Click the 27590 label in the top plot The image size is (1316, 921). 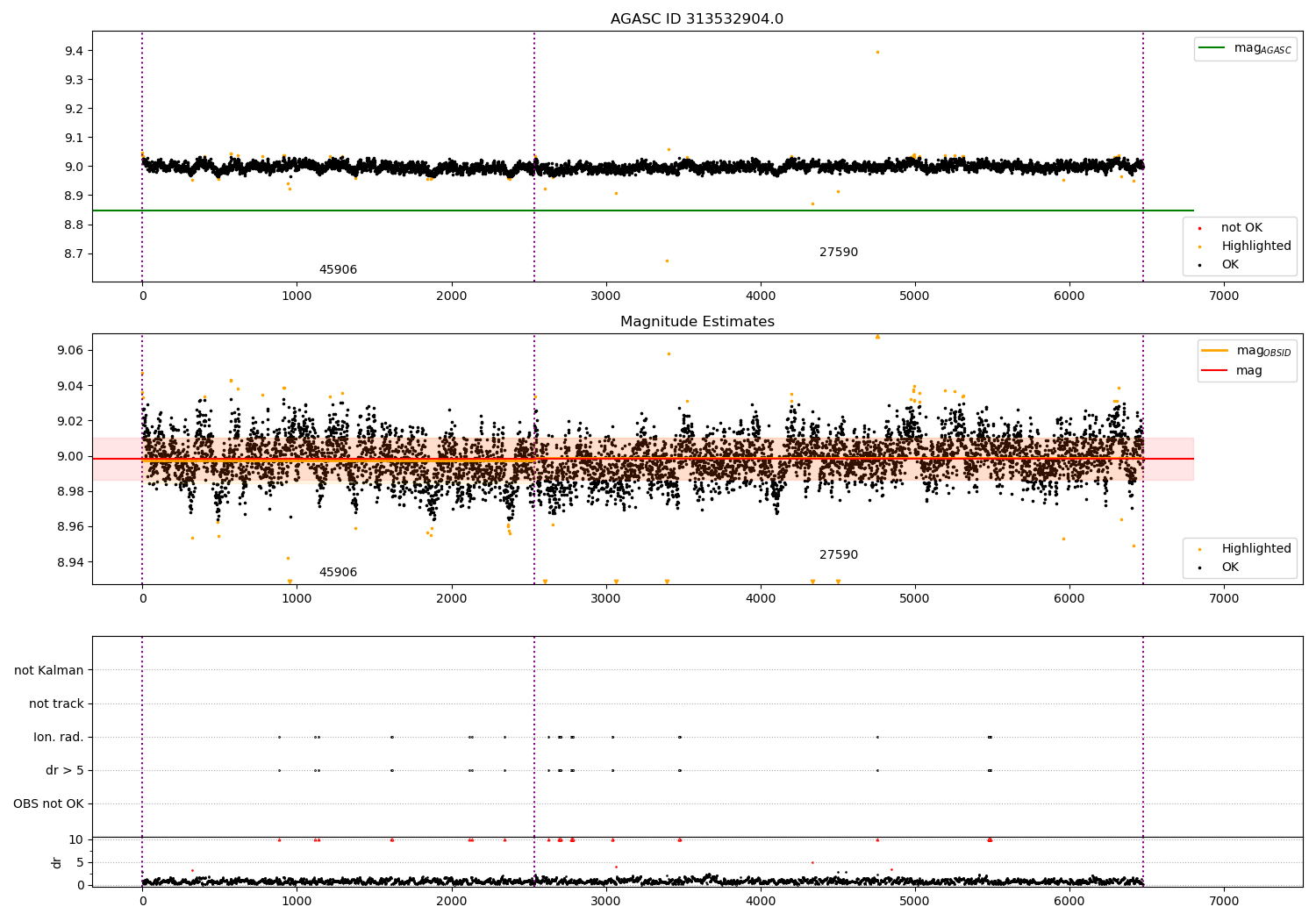click(x=839, y=253)
